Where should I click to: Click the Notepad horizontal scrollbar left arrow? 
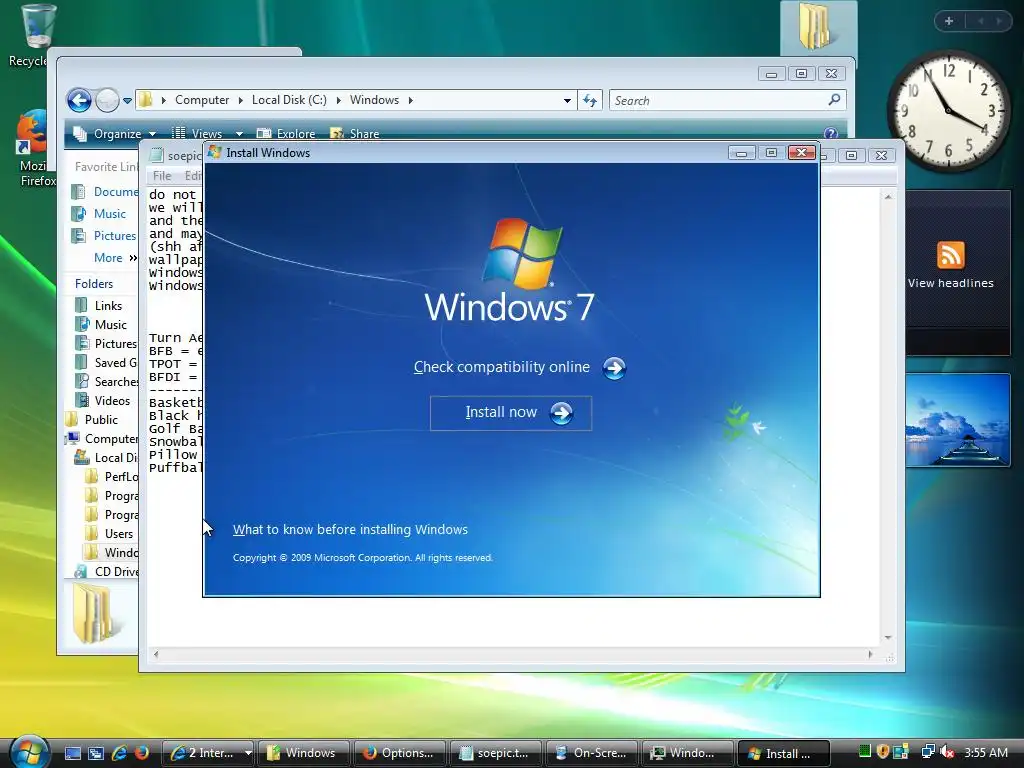(155, 654)
